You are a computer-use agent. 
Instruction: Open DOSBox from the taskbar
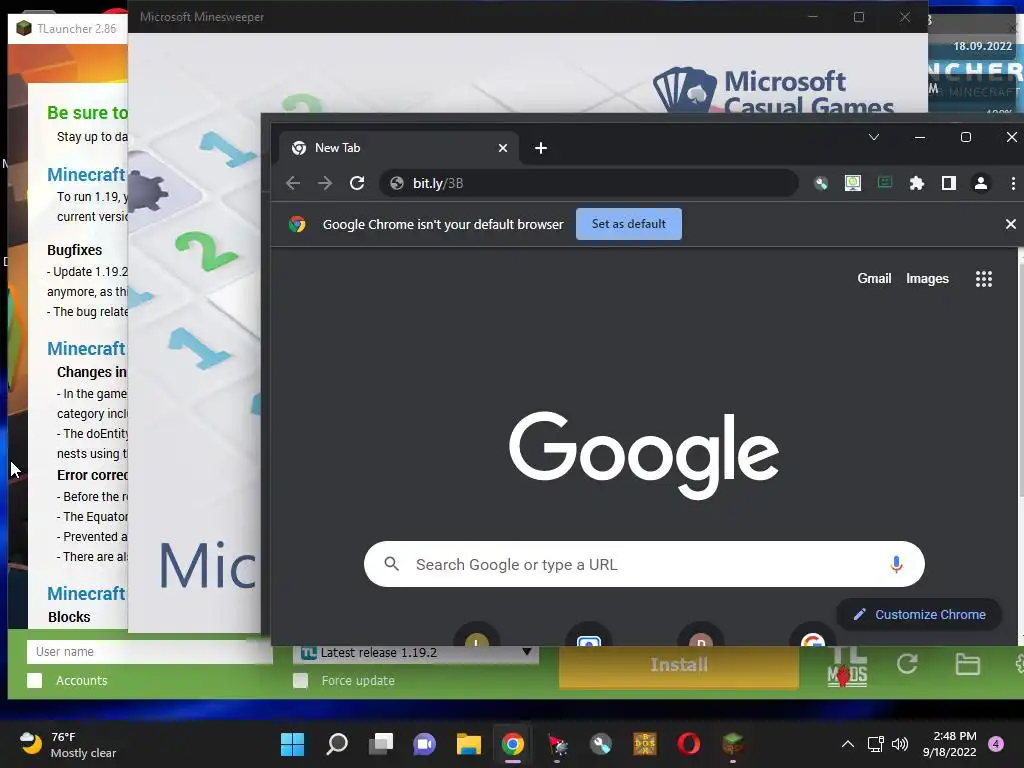(645, 744)
